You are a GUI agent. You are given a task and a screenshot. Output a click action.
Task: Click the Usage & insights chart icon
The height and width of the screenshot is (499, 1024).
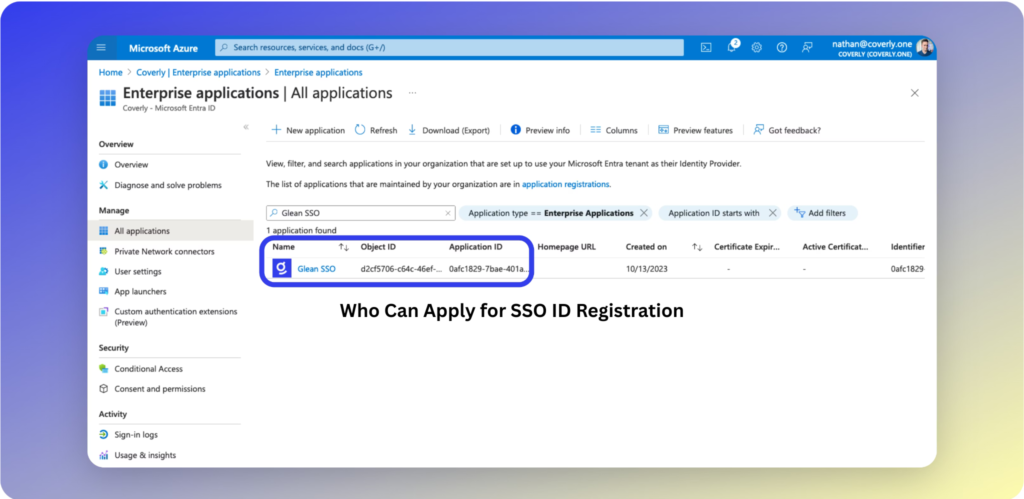[103, 455]
